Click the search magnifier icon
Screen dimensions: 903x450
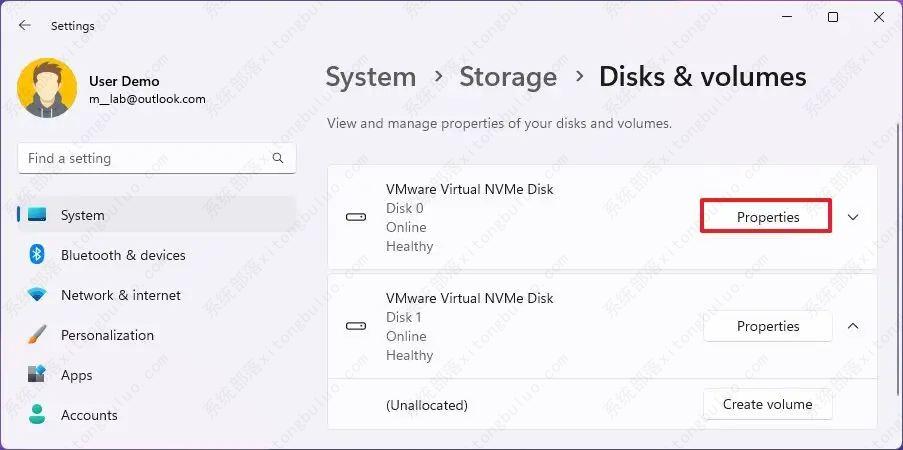click(x=278, y=158)
